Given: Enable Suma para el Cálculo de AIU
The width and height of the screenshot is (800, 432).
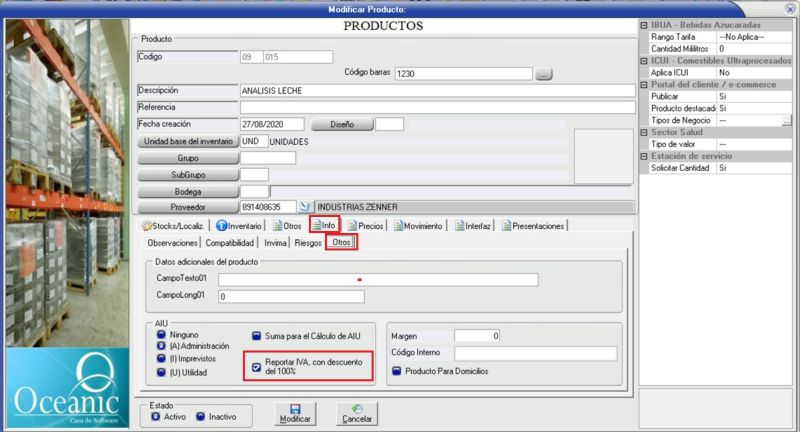Looking at the screenshot, I should [257, 336].
